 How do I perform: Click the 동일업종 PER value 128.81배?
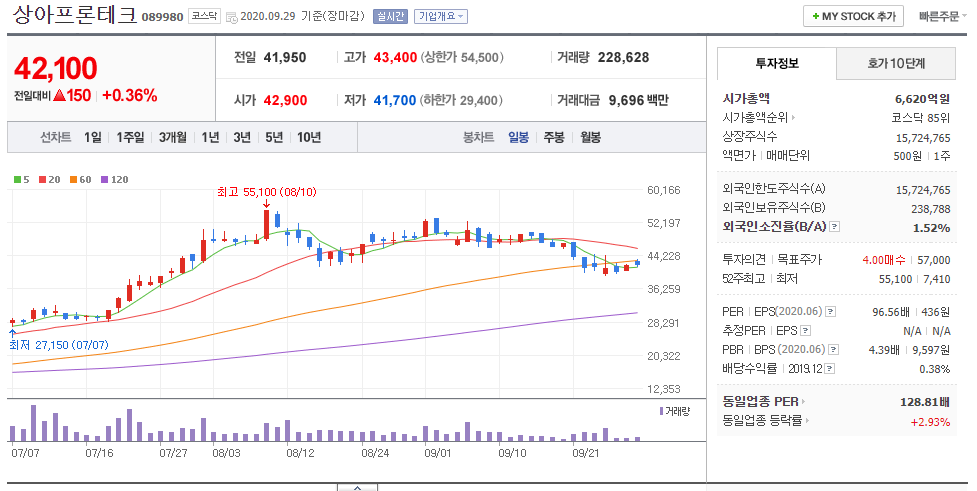(x=925, y=402)
